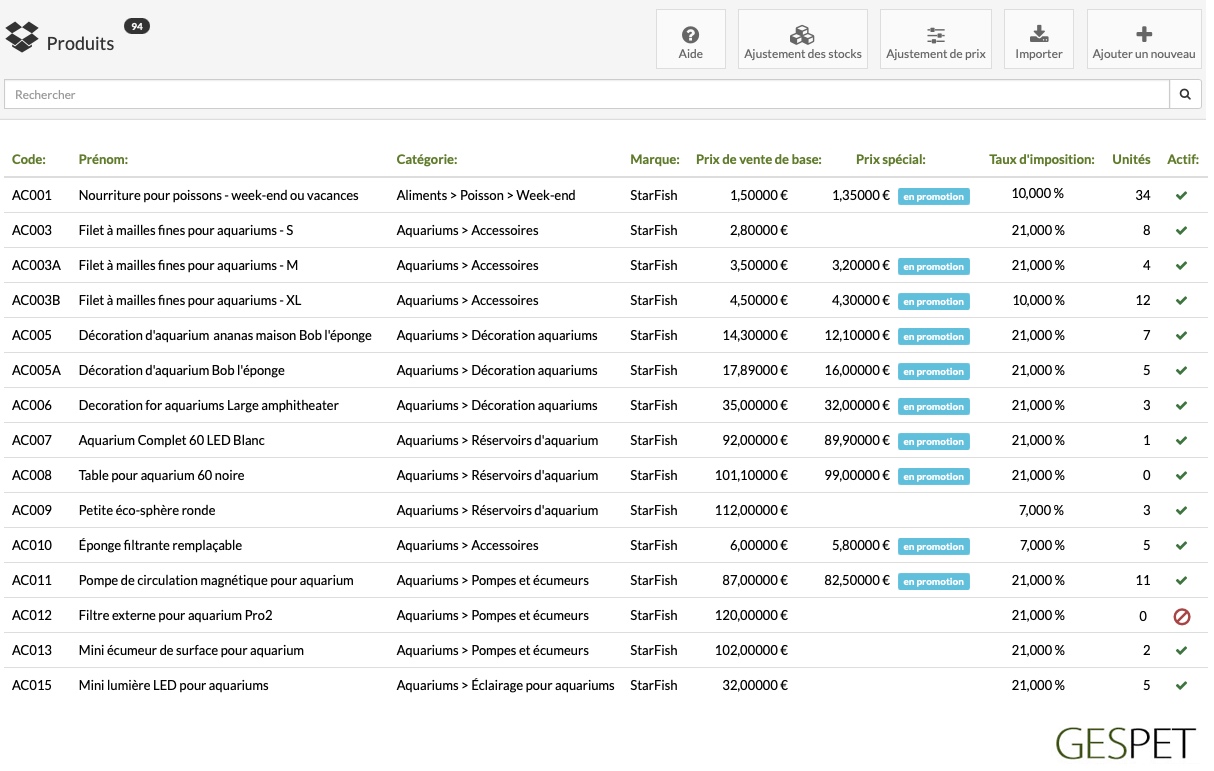Click the 94 product count badge
1214x771 pixels.
coord(137,26)
